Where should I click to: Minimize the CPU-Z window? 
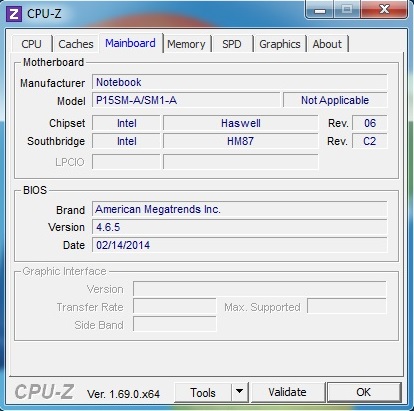pyautogui.click(x=320, y=10)
